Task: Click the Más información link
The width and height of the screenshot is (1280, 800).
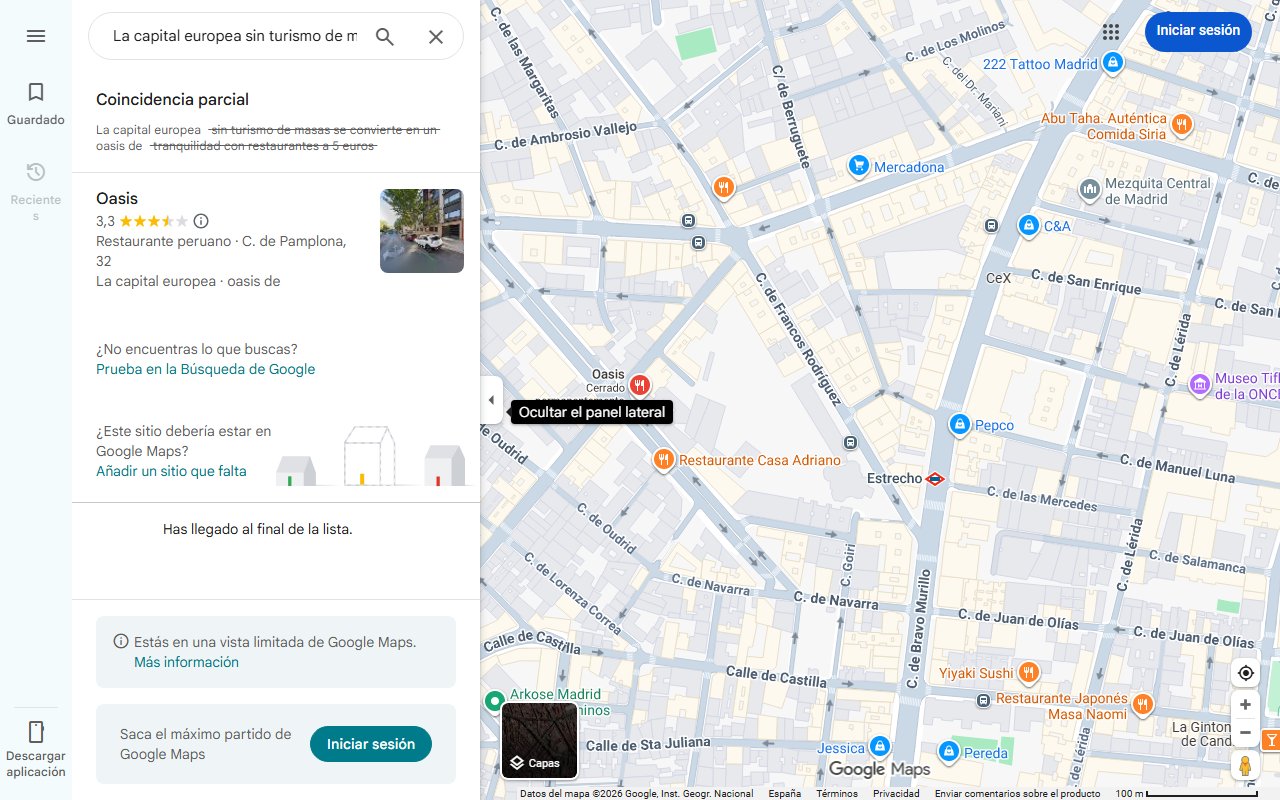Action: 186,662
